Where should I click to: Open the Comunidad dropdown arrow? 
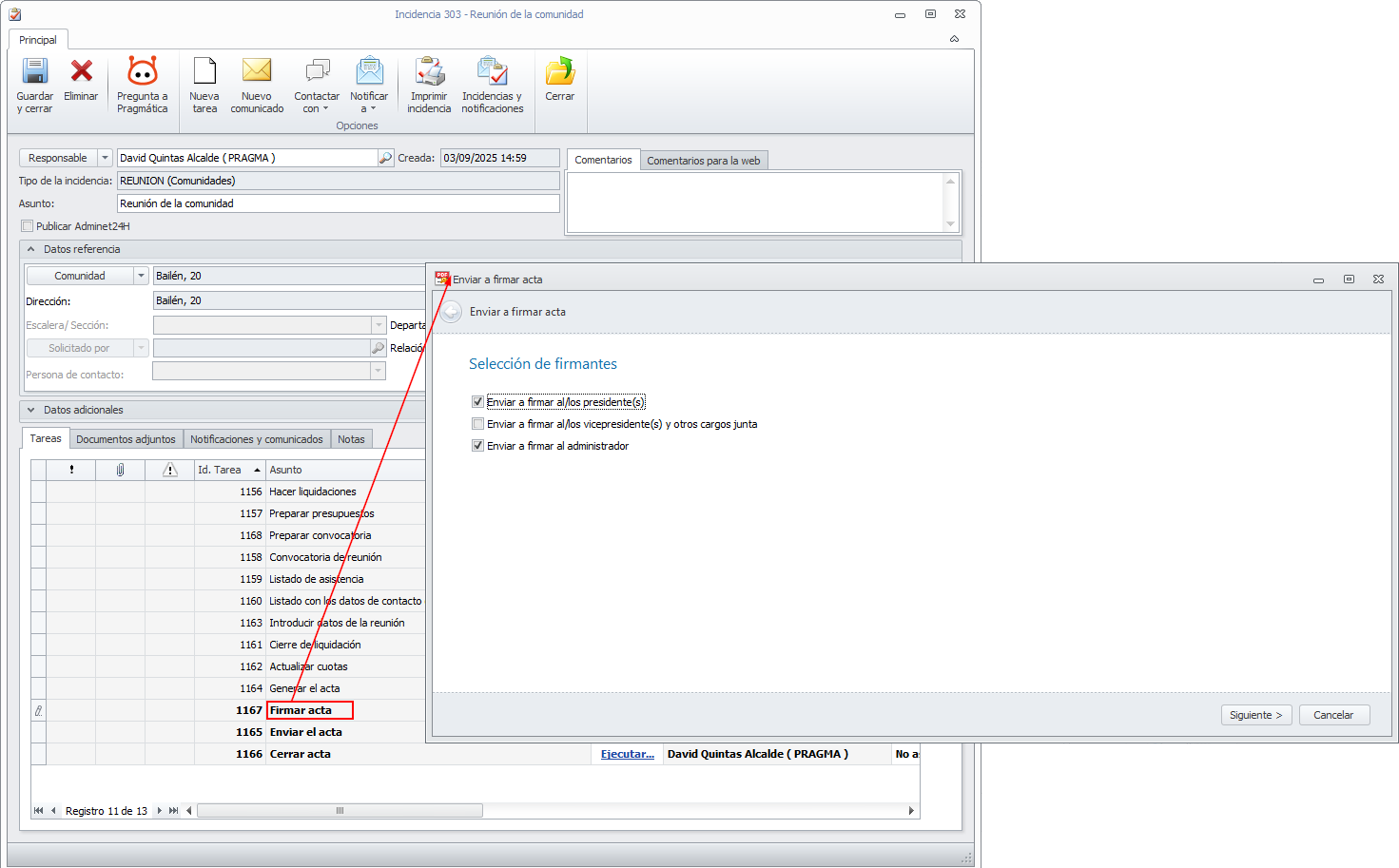coord(142,276)
